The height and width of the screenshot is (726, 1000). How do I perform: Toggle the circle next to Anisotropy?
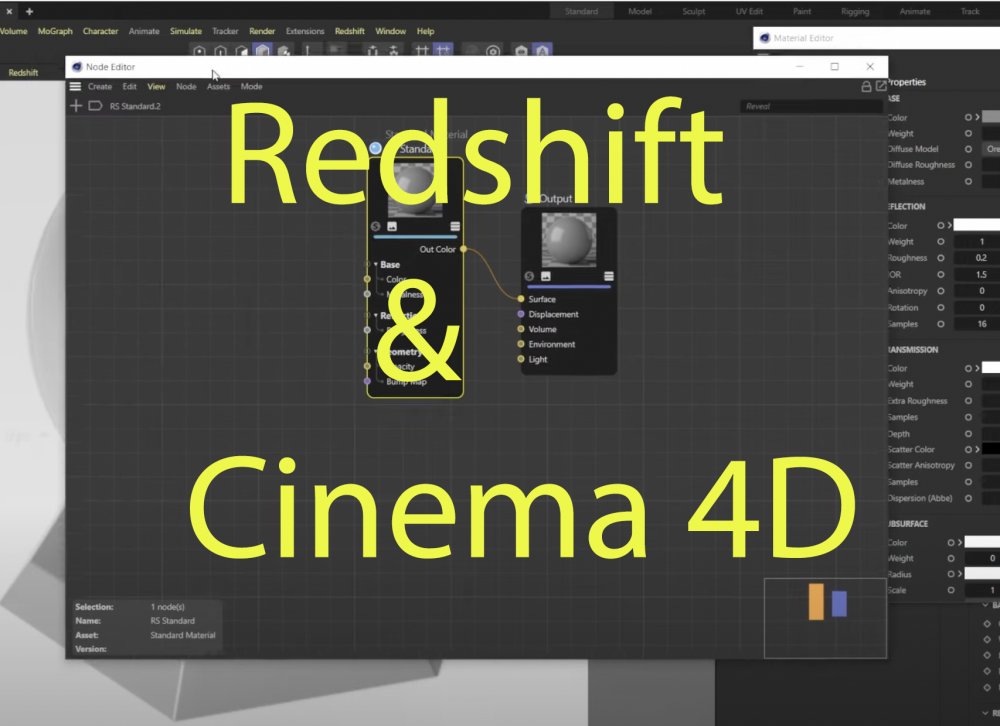point(940,290)
